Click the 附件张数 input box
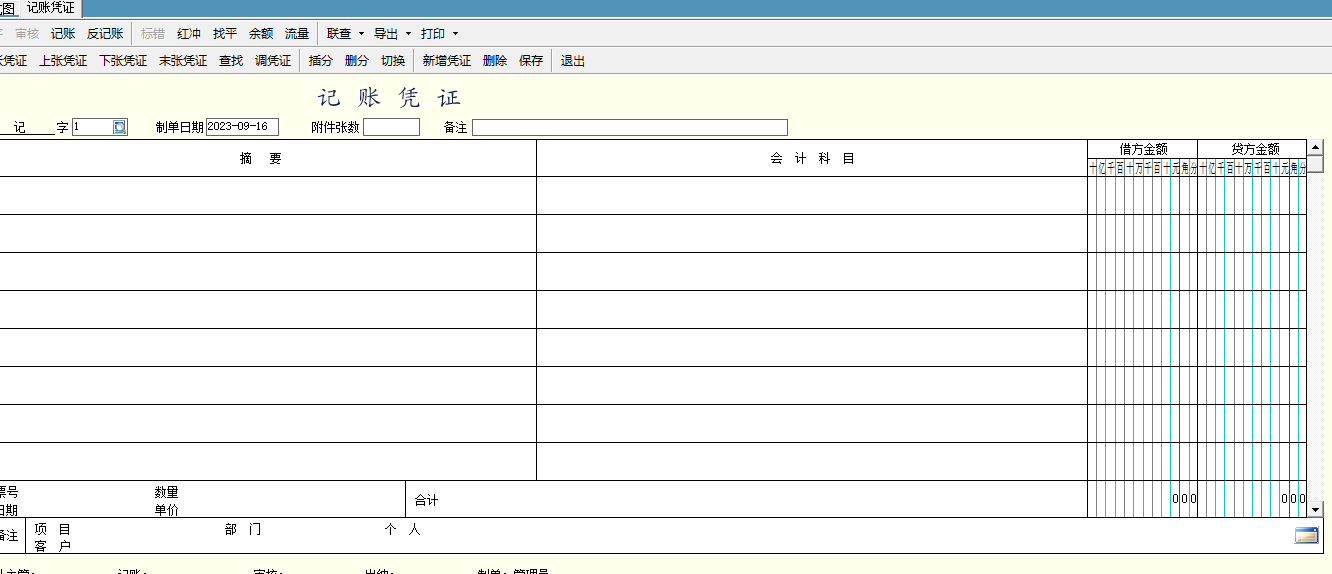1332x574 pixels. click(x=391, y=127)
